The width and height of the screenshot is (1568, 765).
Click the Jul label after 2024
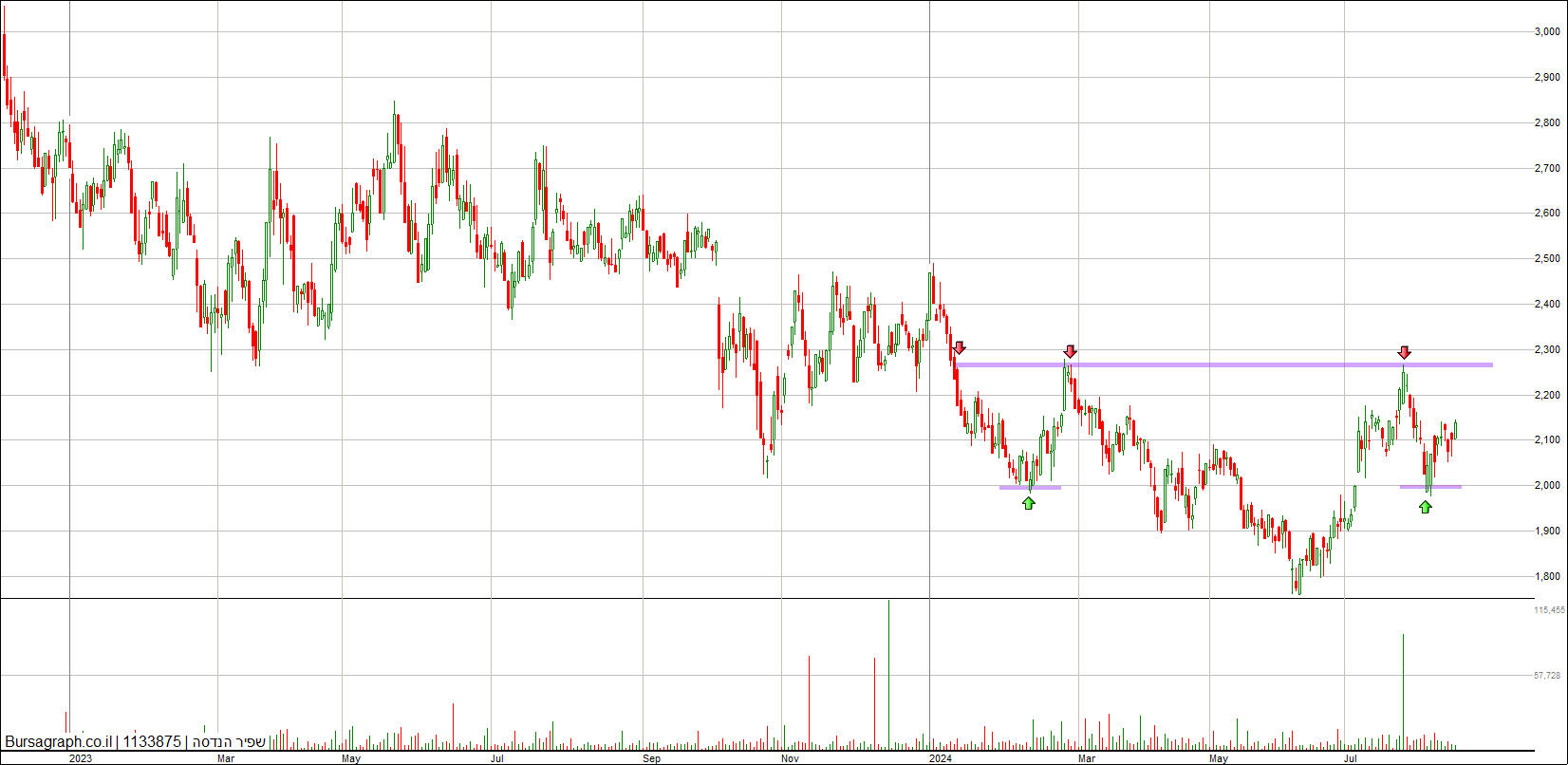(x=1351, y=758)
